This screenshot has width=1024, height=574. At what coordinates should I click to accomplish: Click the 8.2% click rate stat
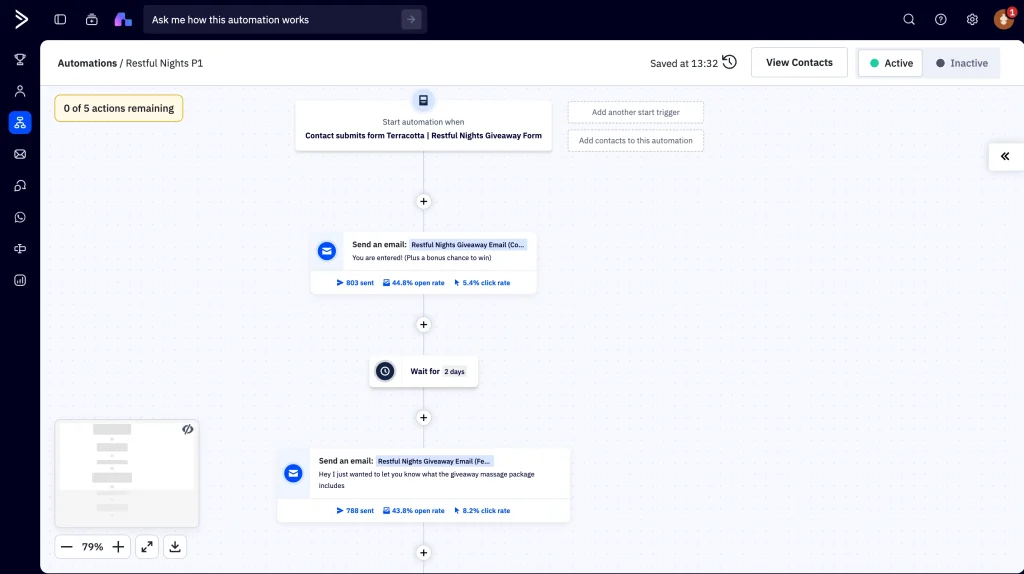point(482,511)
